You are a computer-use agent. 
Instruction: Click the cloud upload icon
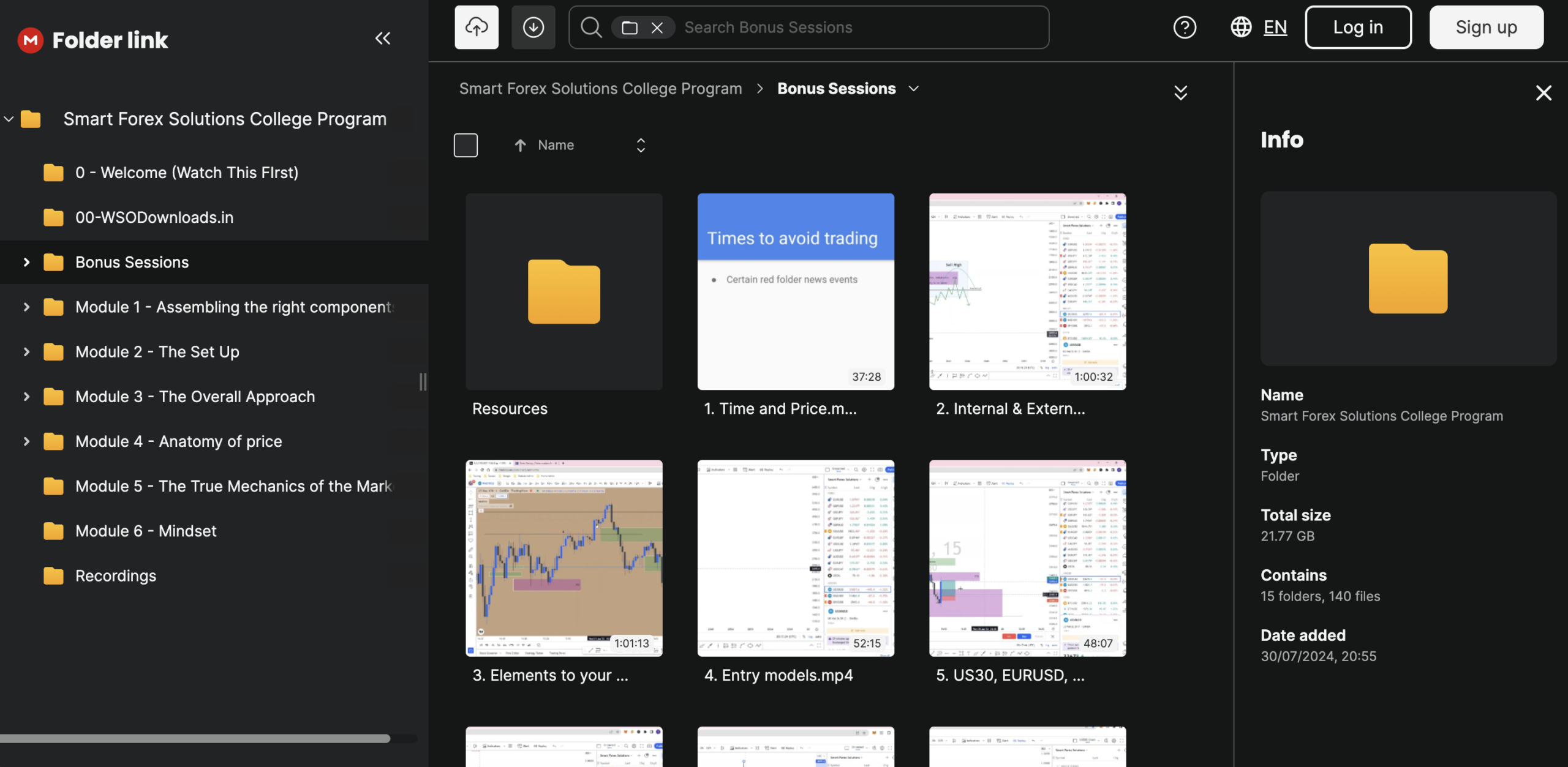(x=476, y=27)
